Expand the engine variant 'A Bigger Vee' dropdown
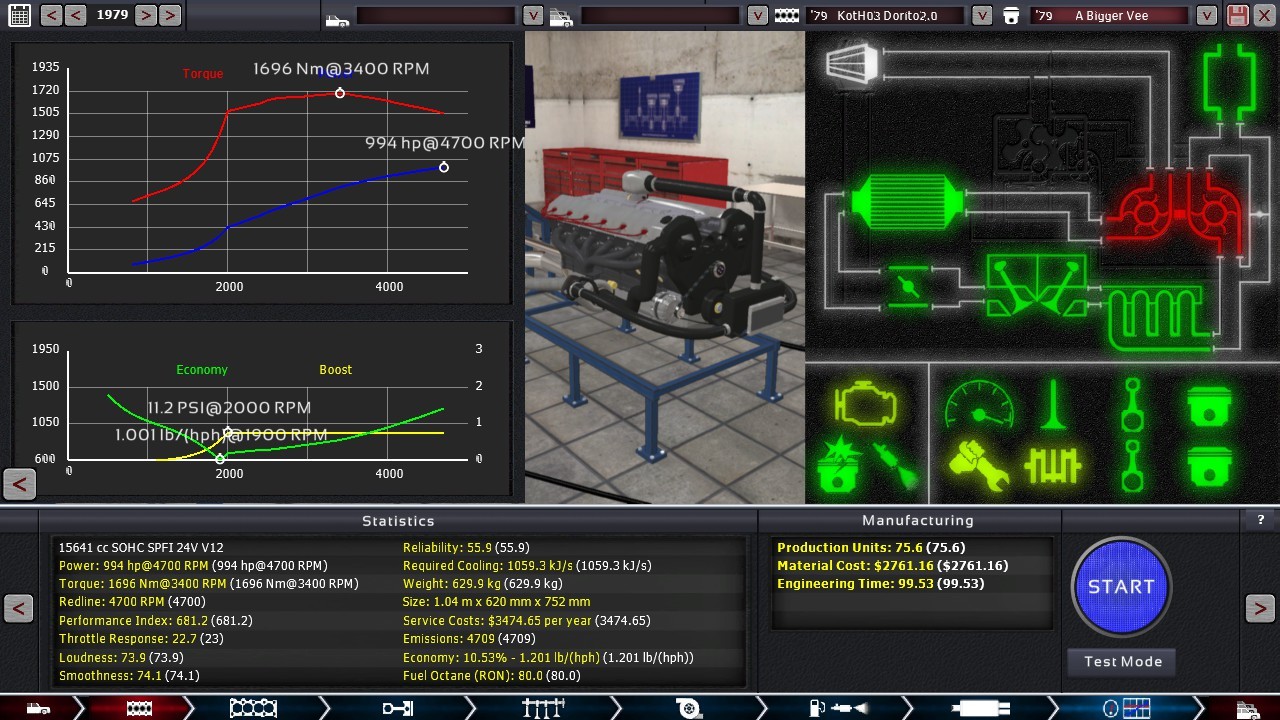 pos(1207,15)
